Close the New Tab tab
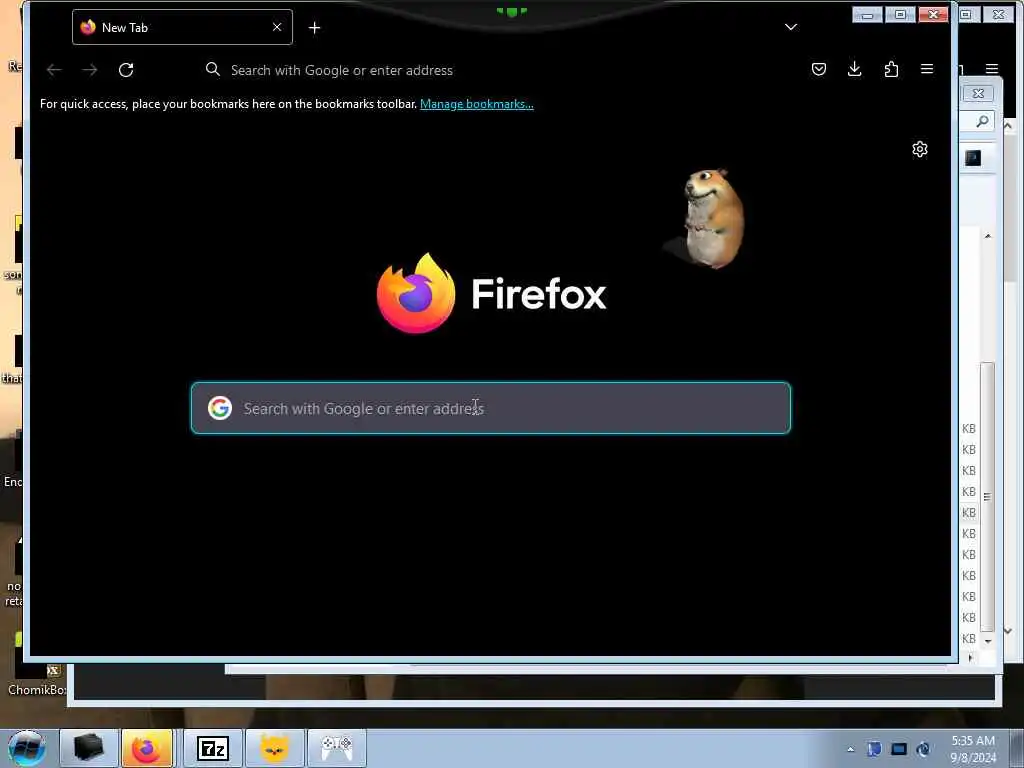The image size is (1024, 768). [x=277, y=27]
